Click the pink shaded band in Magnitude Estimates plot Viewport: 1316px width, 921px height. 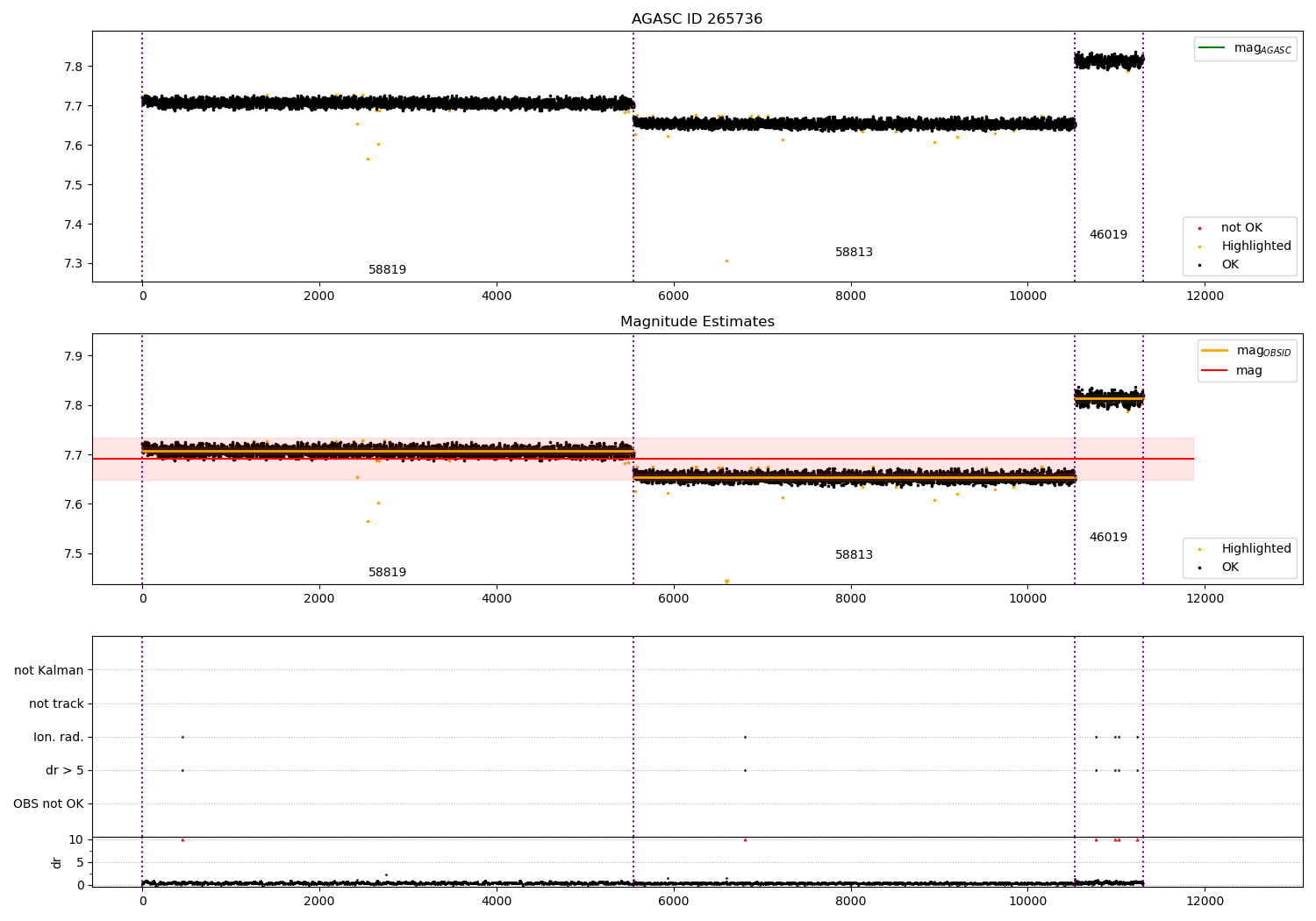point(642,459)
